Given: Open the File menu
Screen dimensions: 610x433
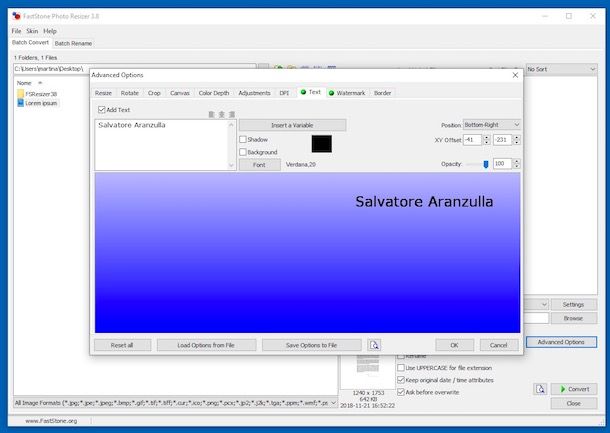Looking at the screenshot, I should 16,31.
